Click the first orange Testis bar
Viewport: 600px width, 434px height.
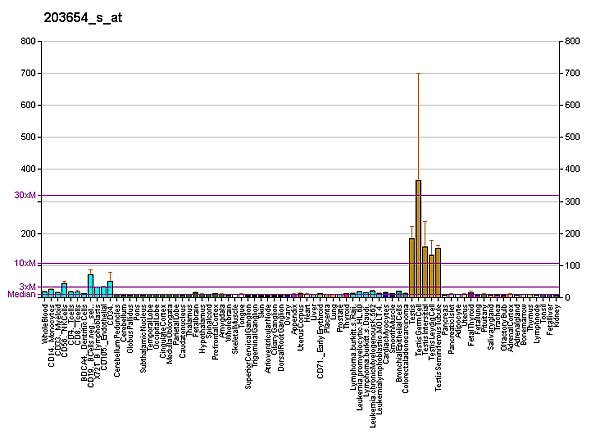click(411, 267)
